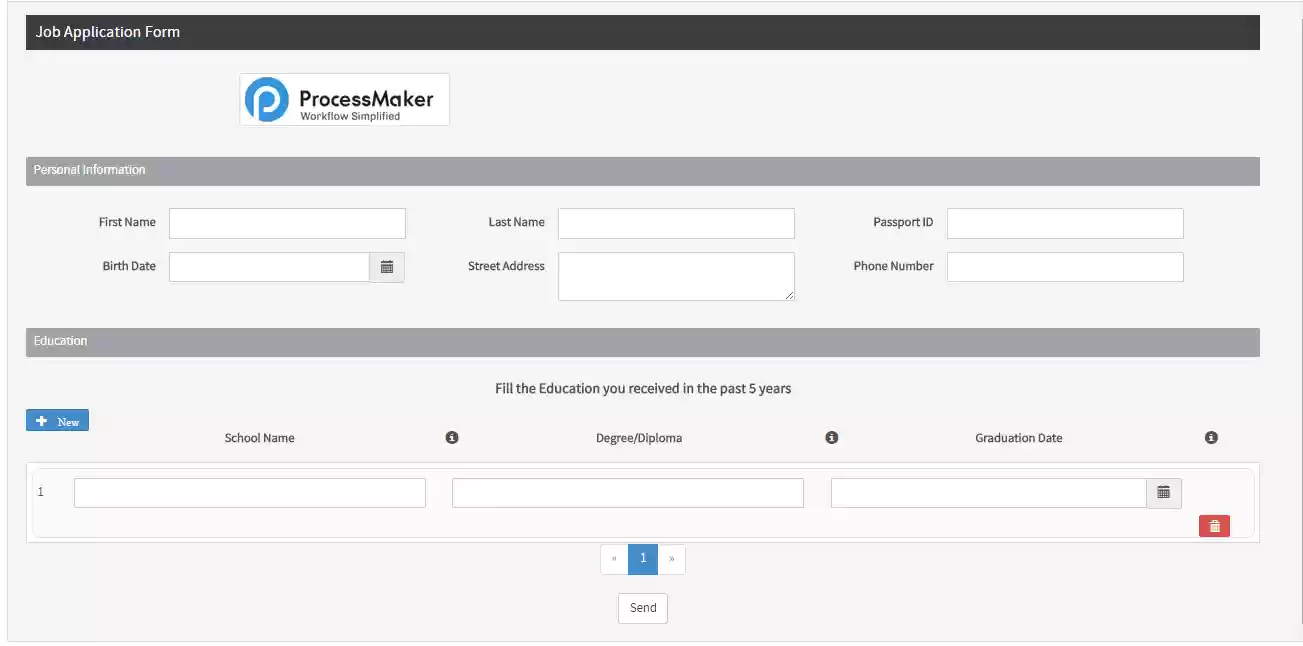Click the School Name info icon
Image resolution: width=1303 pixels, height=646 pixels.
(452, 438)
